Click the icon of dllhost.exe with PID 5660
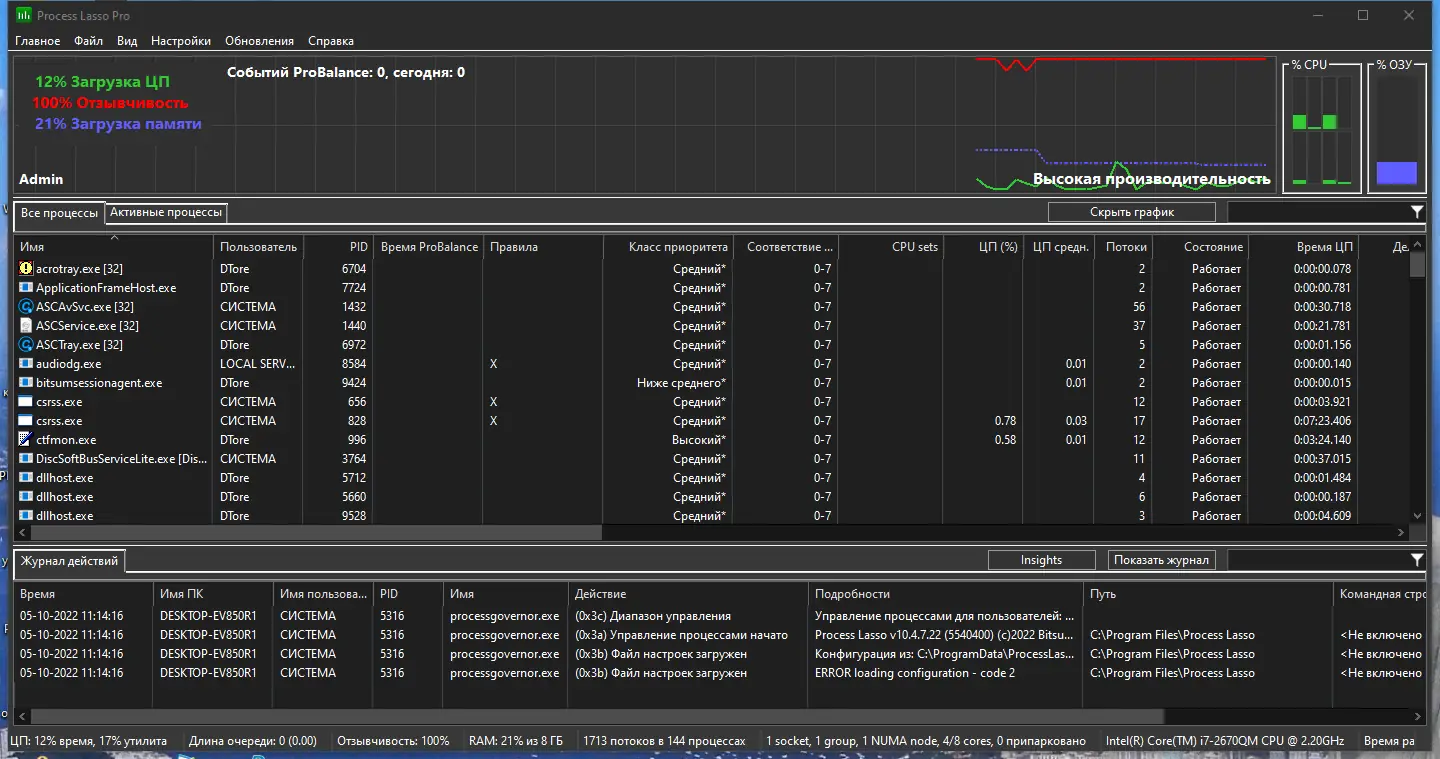1440x759 pixels. (x=26, y=497)
